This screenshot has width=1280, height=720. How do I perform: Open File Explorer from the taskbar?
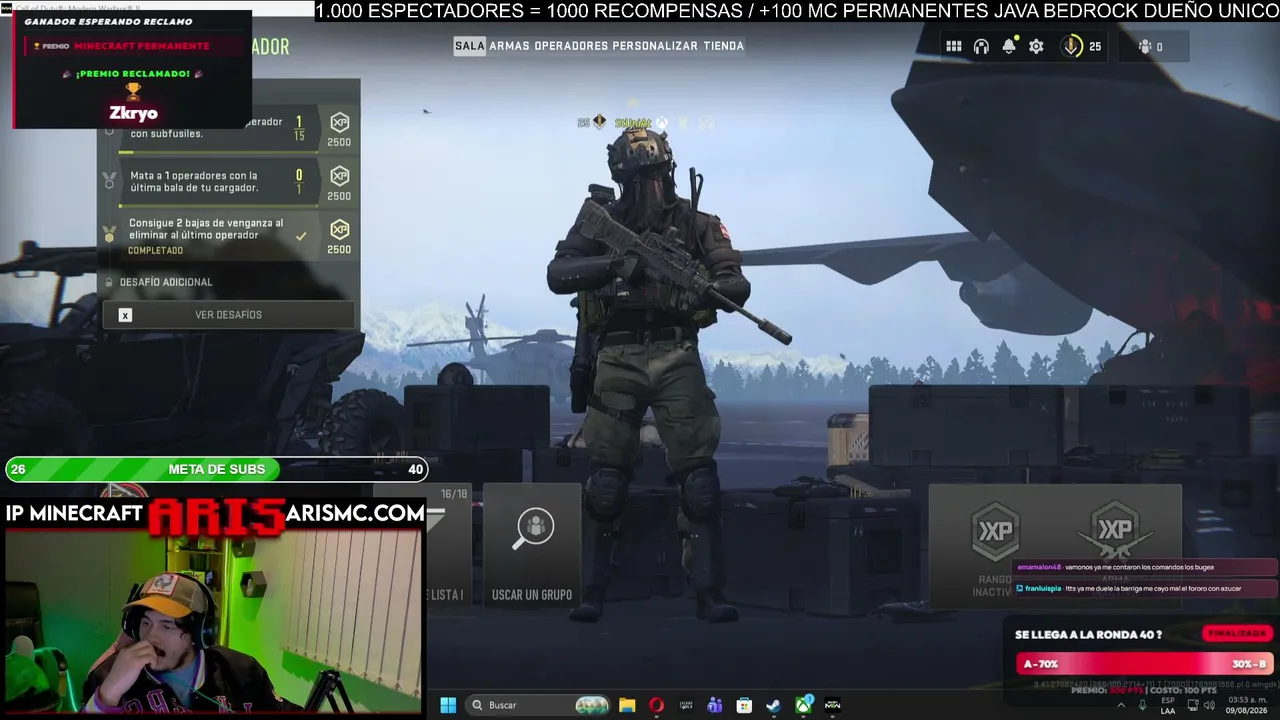tap(627, 705)
